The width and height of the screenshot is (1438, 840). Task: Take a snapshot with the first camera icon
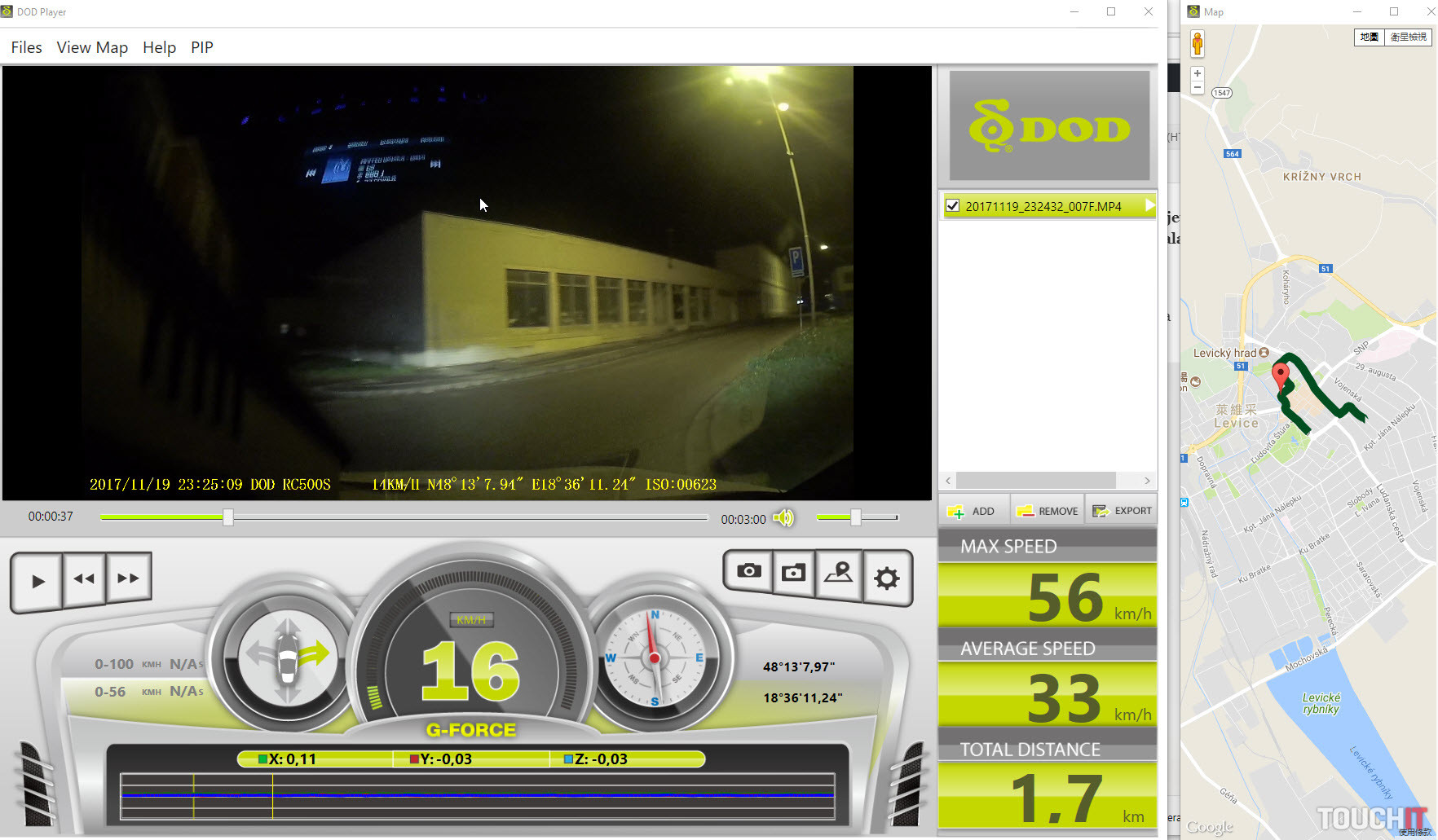tap(748, 571)
